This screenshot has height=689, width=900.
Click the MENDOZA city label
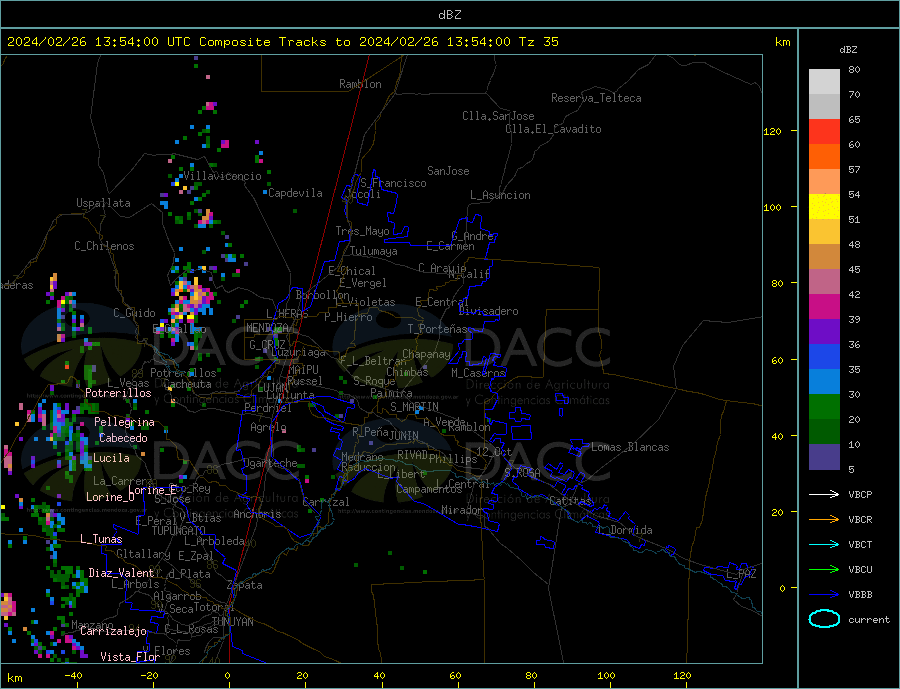pyautogui.click(x=267, y=328)
